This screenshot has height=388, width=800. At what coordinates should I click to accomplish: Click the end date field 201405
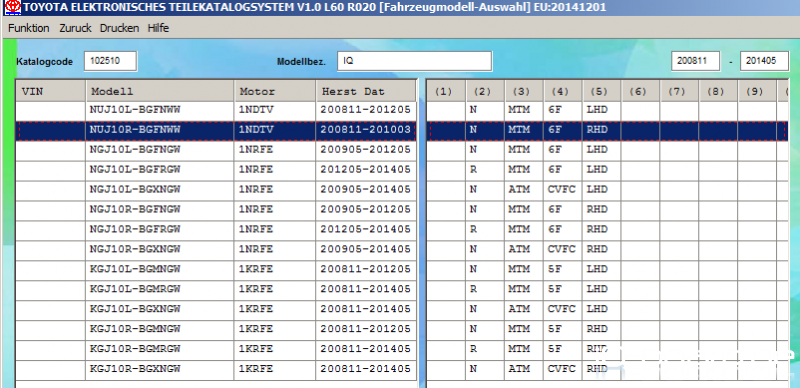point(764,61)
